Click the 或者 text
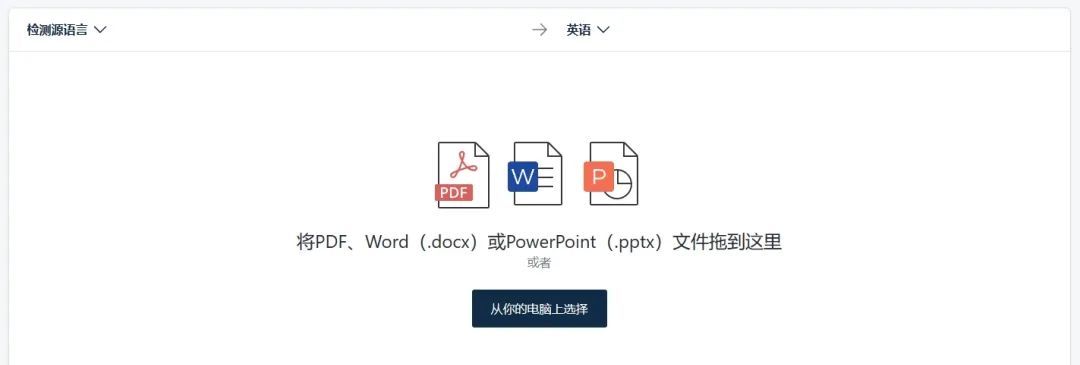Screen dimensions: 1080x365 coord(539,262)
